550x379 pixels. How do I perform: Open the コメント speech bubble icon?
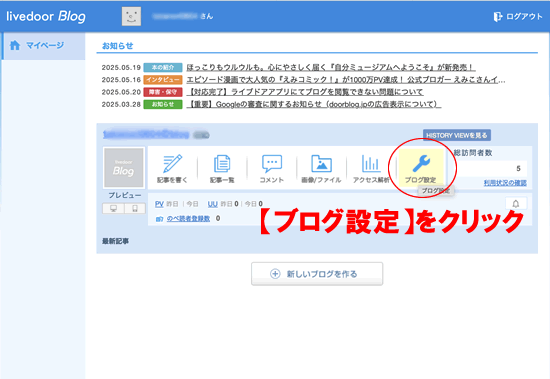click(x=271, y=164)
